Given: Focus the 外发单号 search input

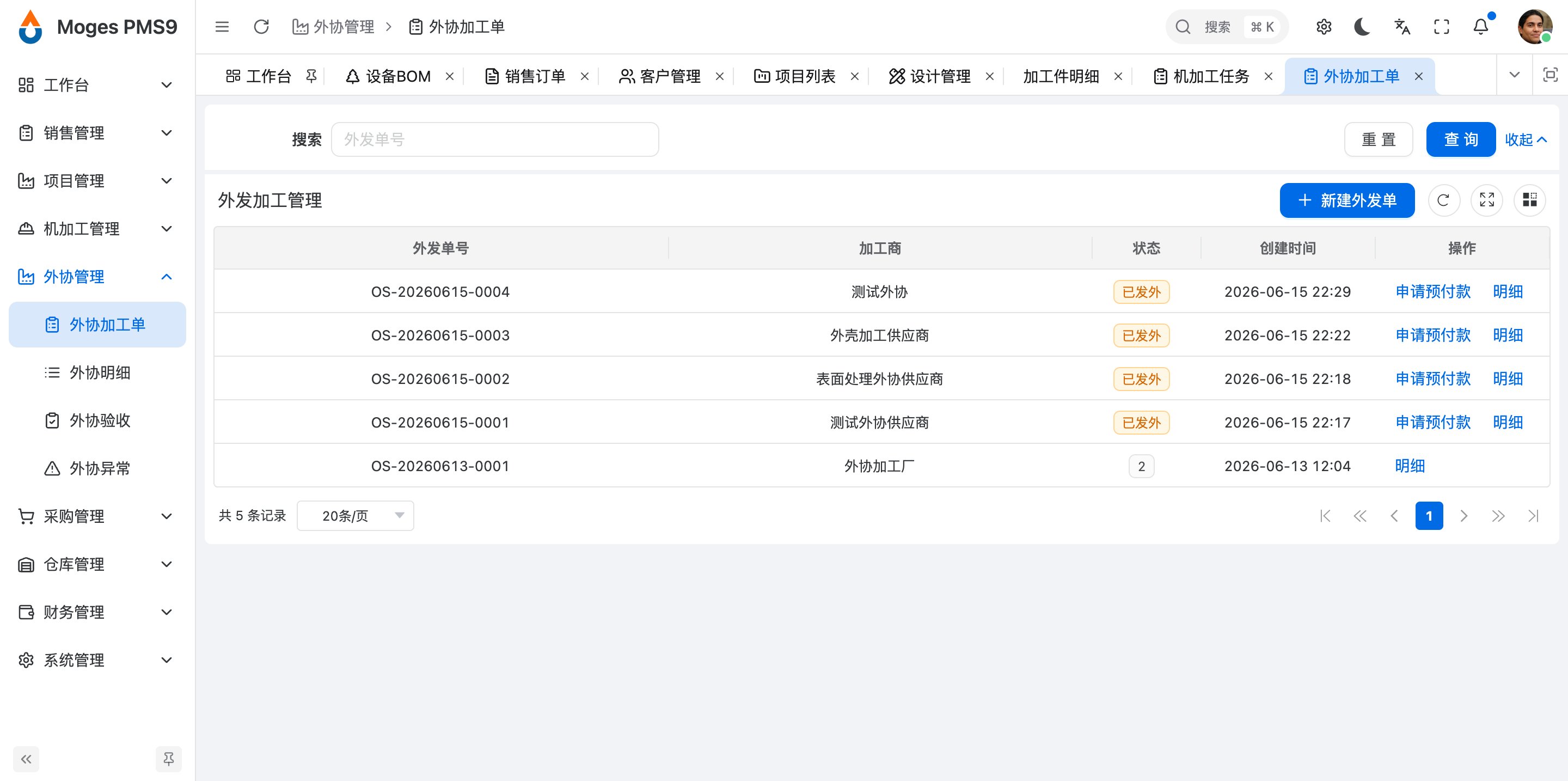Looking at the screenshot, I should tap(495, 139).
